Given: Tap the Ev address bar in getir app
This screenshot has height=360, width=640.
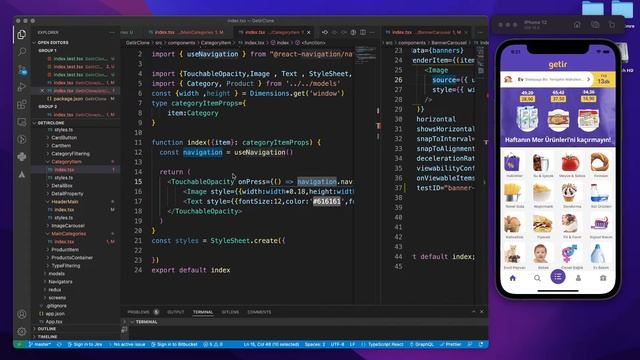Looking at the screenshot, I should tap(547, 79).
